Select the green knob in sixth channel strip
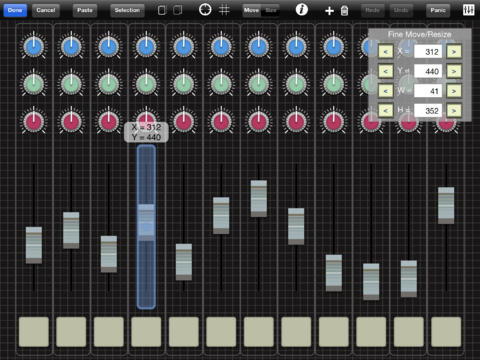Viewport: 480px width, 360px height. [221, 83]
